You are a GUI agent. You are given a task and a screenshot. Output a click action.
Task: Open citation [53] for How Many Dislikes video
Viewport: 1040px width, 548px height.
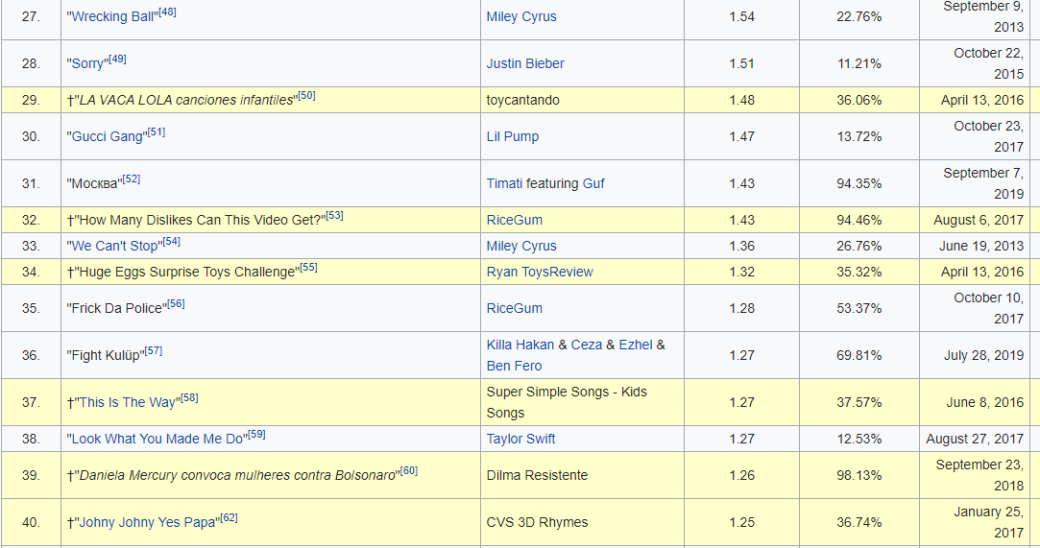(334, 216)
